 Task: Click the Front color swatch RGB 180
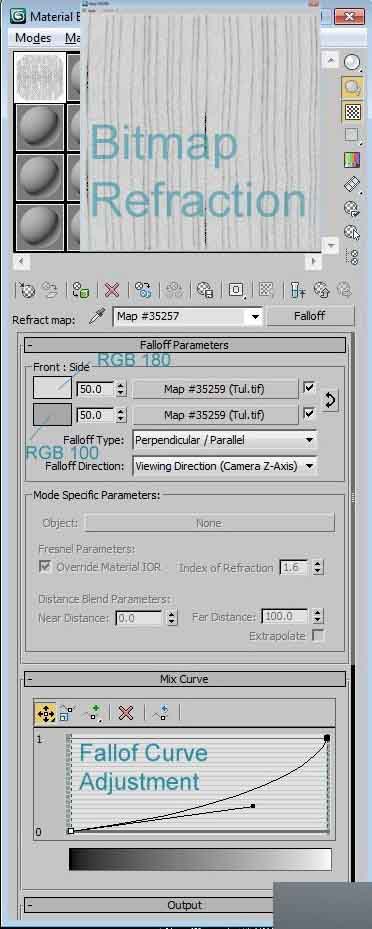(x=52, y=389)
